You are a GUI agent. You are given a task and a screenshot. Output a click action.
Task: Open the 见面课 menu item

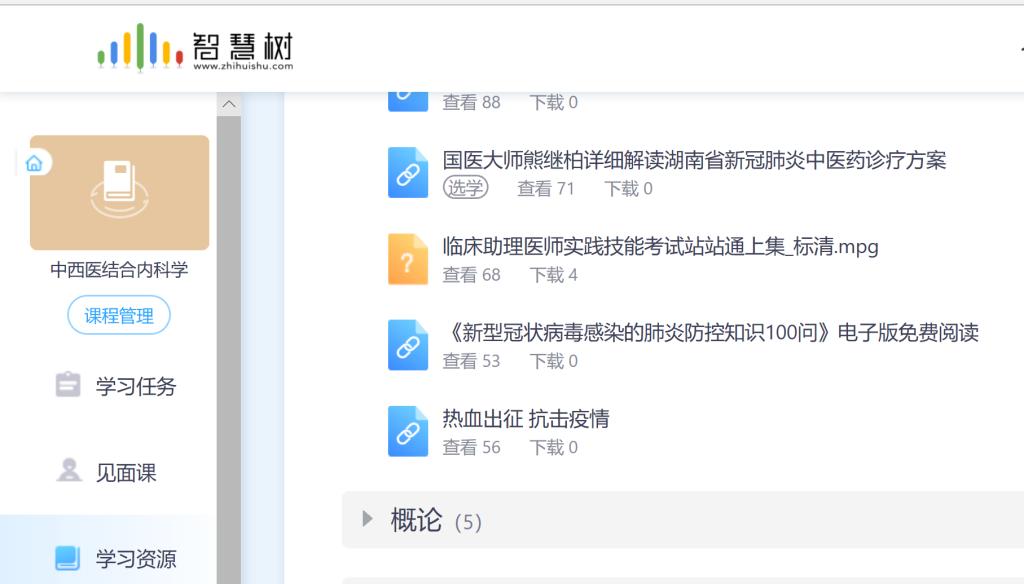(x=126, y=472)
